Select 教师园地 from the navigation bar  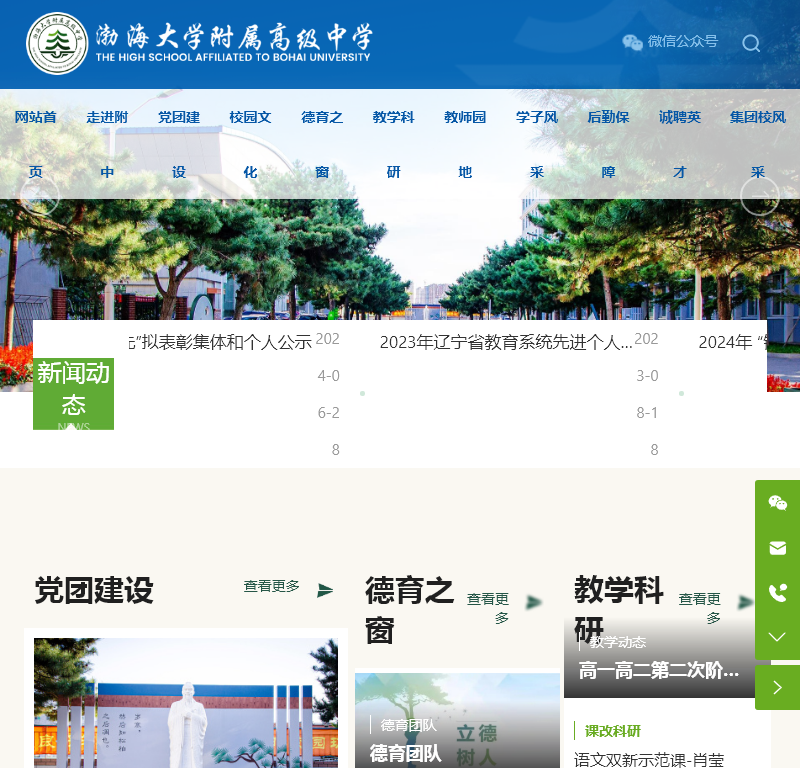tap(465, 145)
